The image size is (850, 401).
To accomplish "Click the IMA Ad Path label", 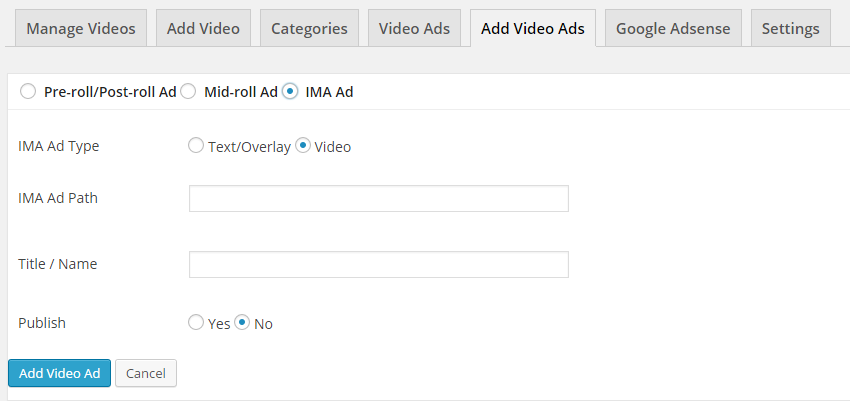I will point(58,198).
